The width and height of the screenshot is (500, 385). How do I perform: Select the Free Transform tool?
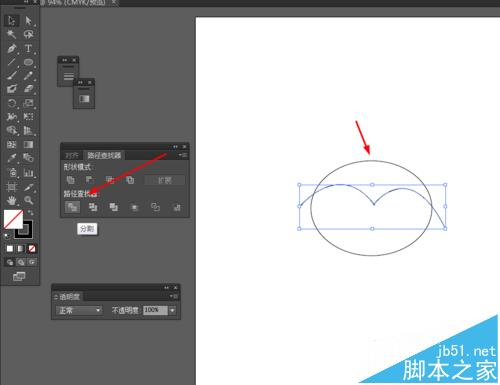tap(28, 116)
